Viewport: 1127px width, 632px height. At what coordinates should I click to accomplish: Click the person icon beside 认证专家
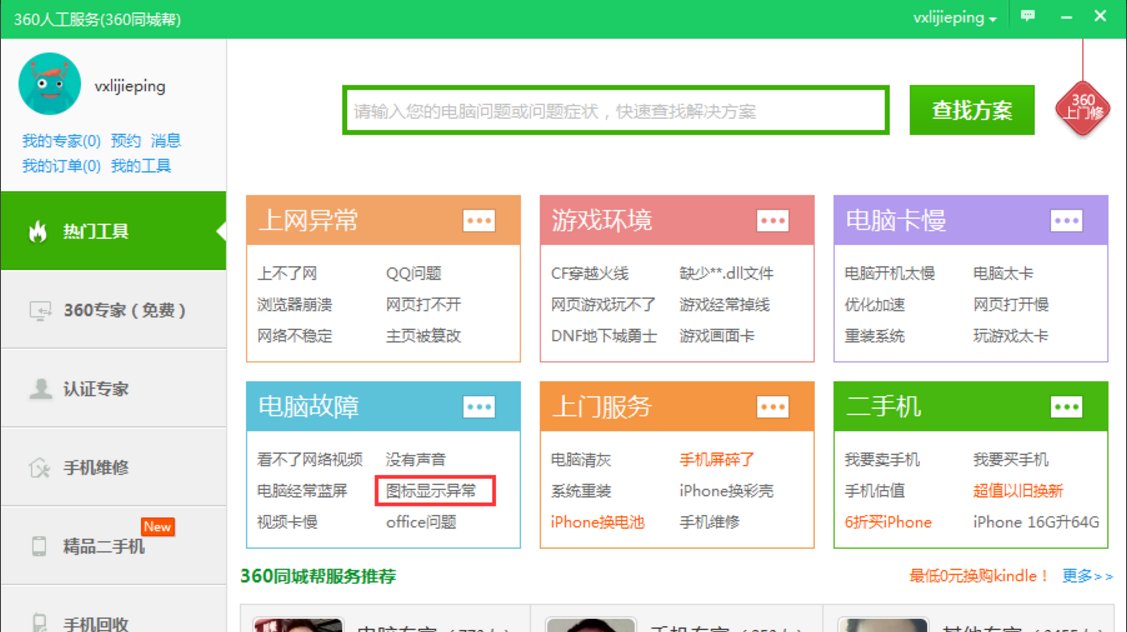(x=42, y=389)
